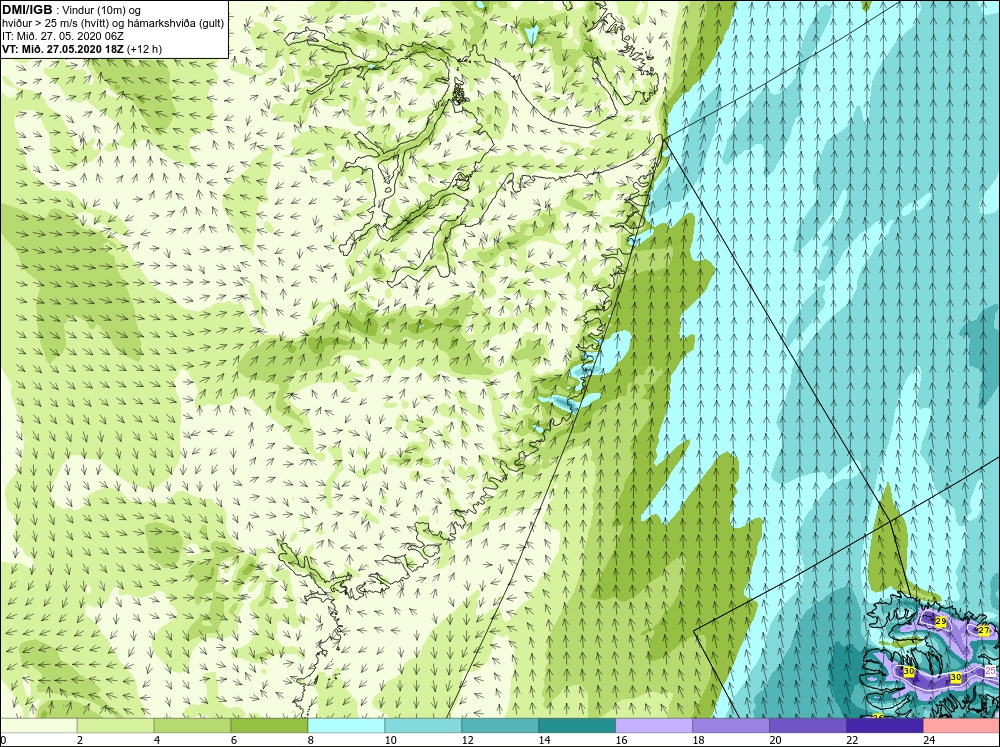Image resolution: width=1000 pixels, height=747 pixels.
Task: Click the white gust label 25
Action: [990, 670]
